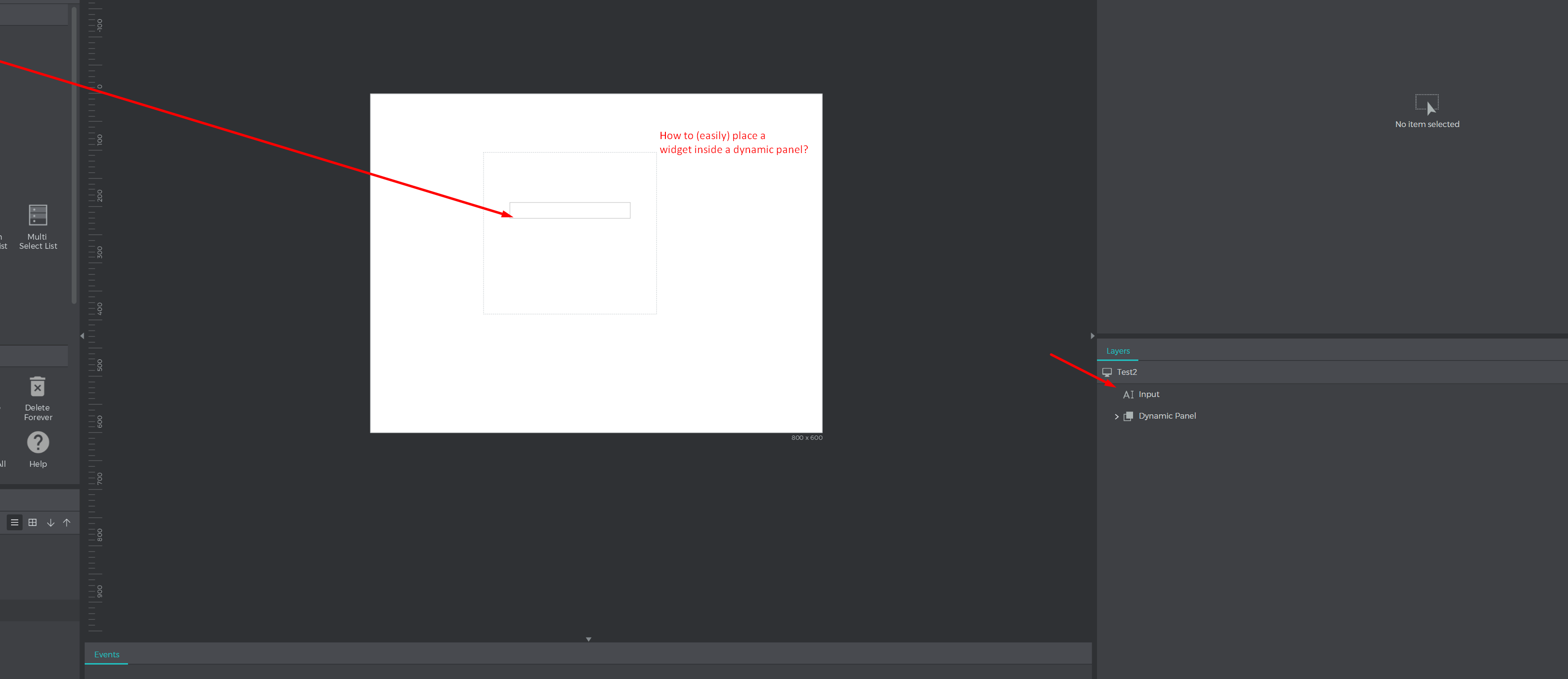Screen dimensions: 1568x679
Task: Switch to grid view layout
Action: (33, 523)
